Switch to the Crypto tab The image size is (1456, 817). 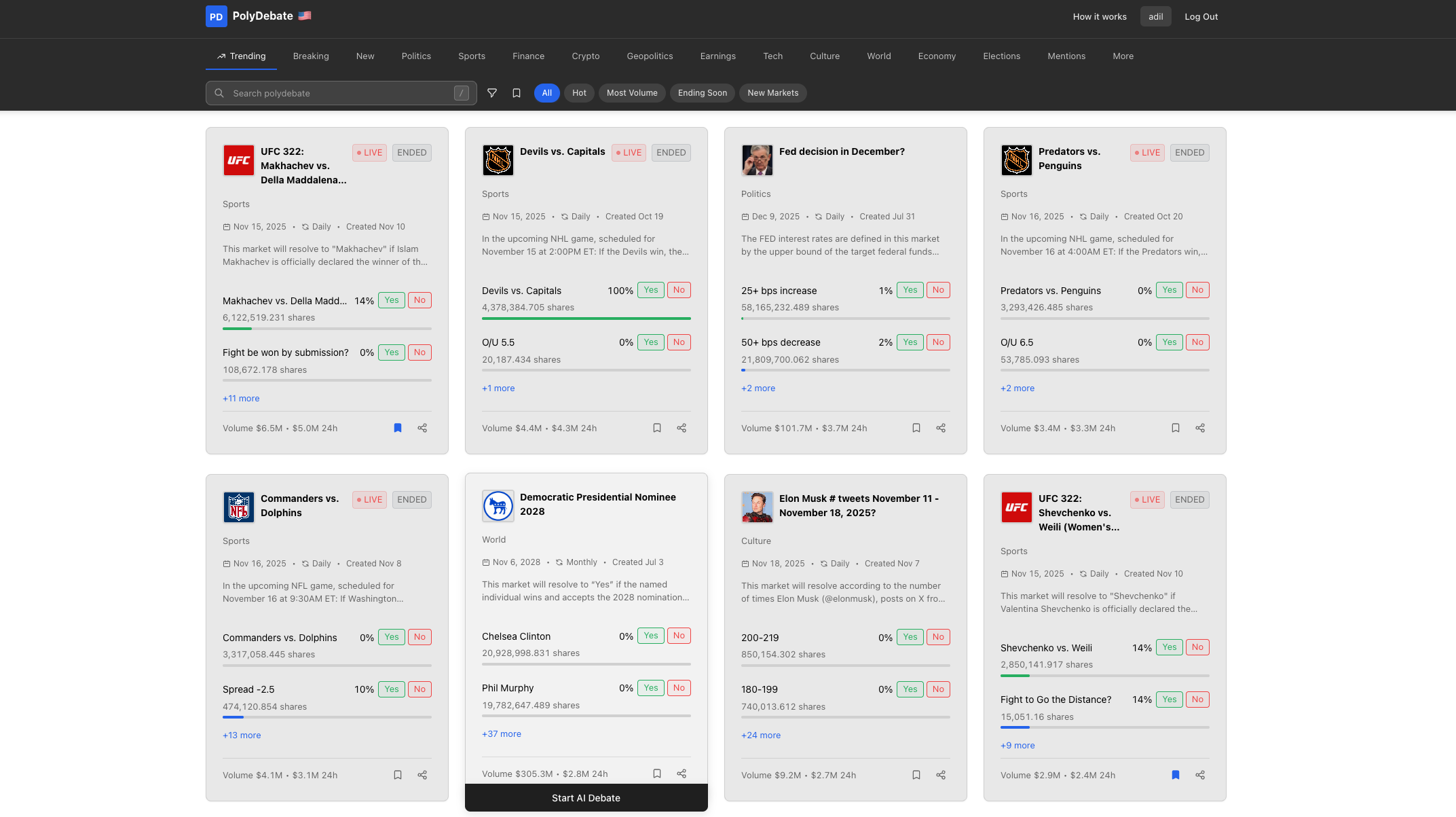585,56
